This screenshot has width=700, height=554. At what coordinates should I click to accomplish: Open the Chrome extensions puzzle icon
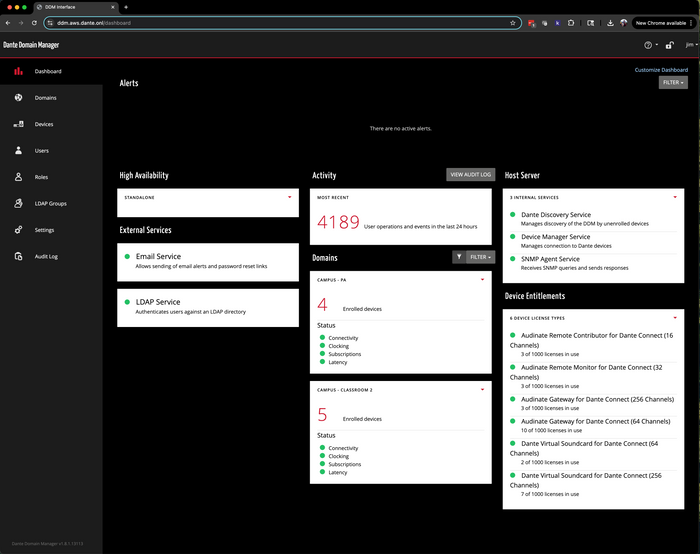tap(571, 23)
